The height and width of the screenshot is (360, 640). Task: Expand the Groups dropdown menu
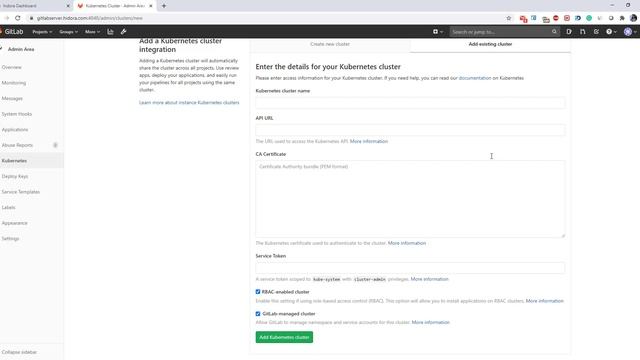(68, 31)
